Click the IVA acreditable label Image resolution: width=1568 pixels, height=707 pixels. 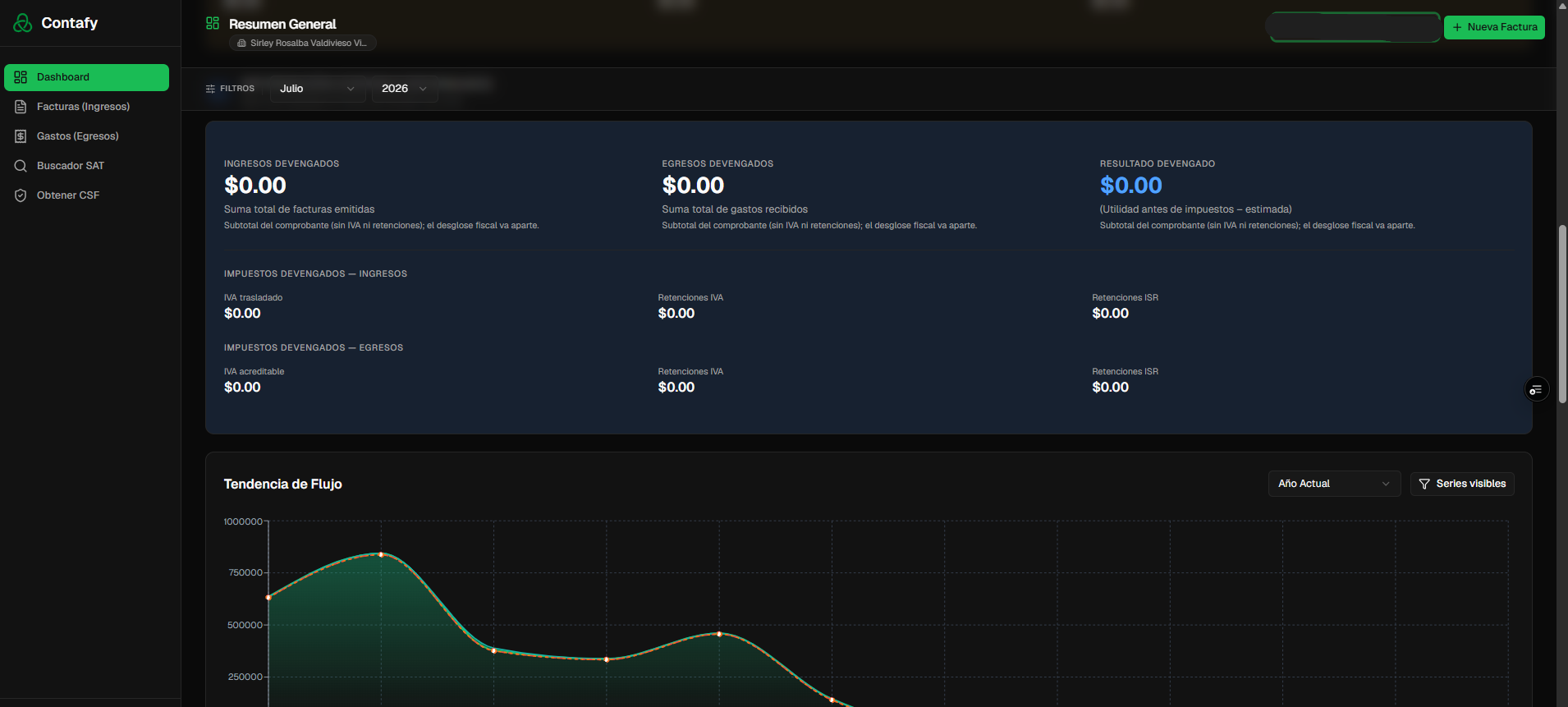(254, 371)
